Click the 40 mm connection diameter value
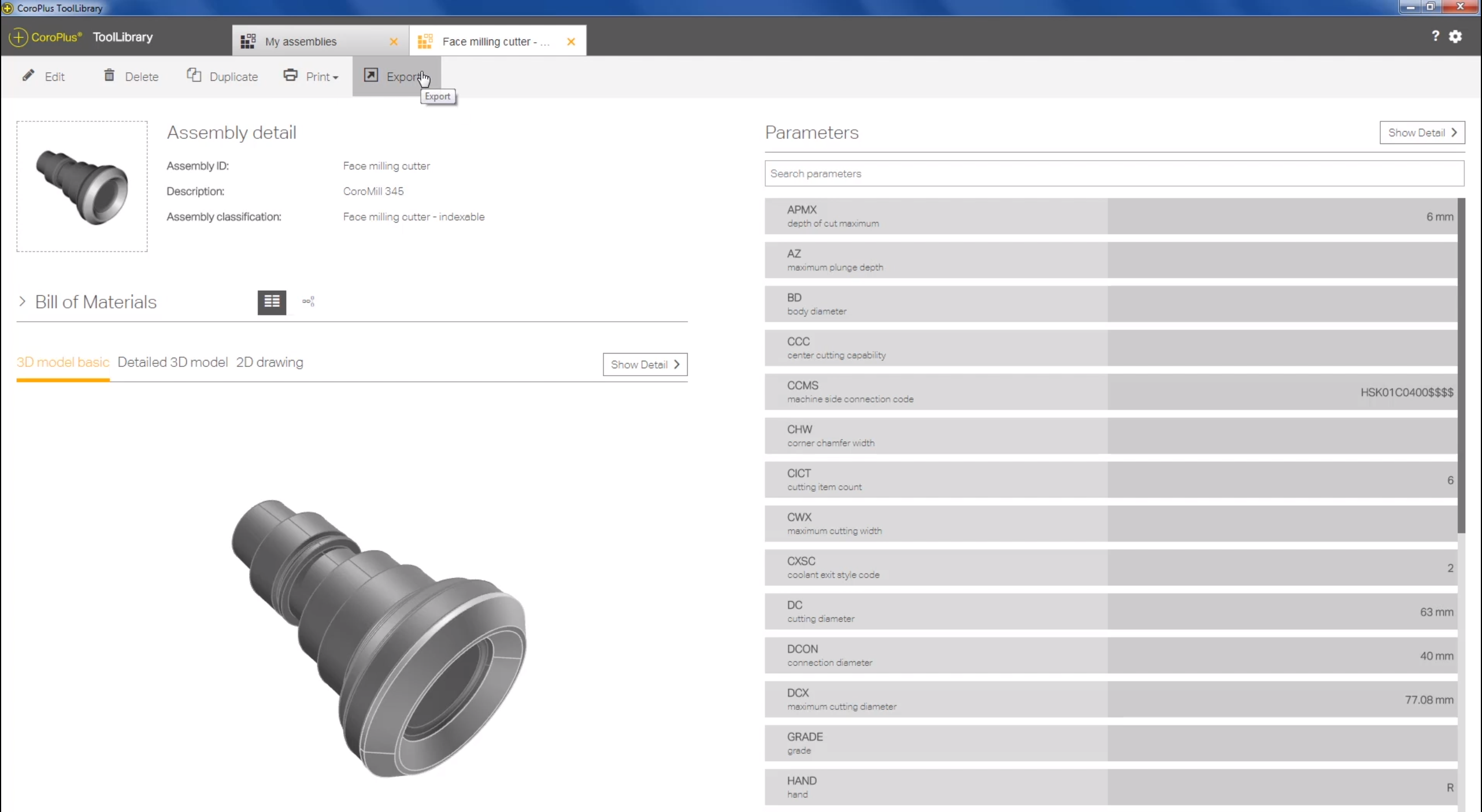1482x812 pixels. pos(1436,656)
